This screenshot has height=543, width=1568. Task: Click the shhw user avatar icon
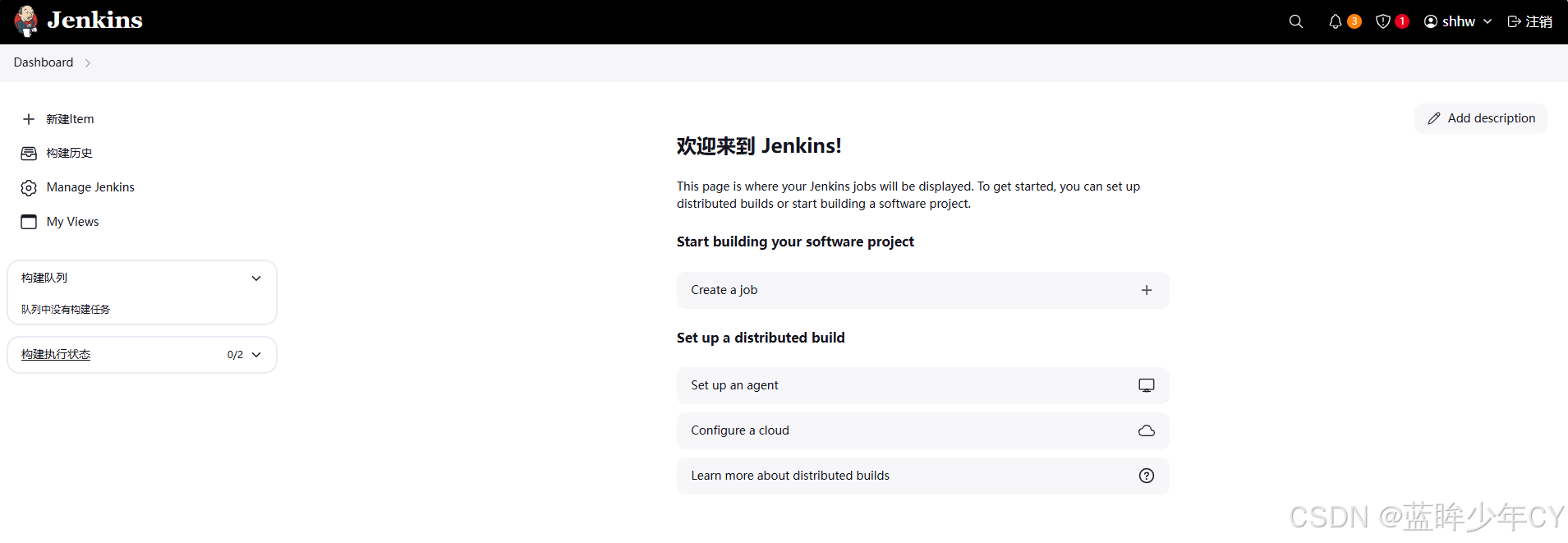(1431, 21)
